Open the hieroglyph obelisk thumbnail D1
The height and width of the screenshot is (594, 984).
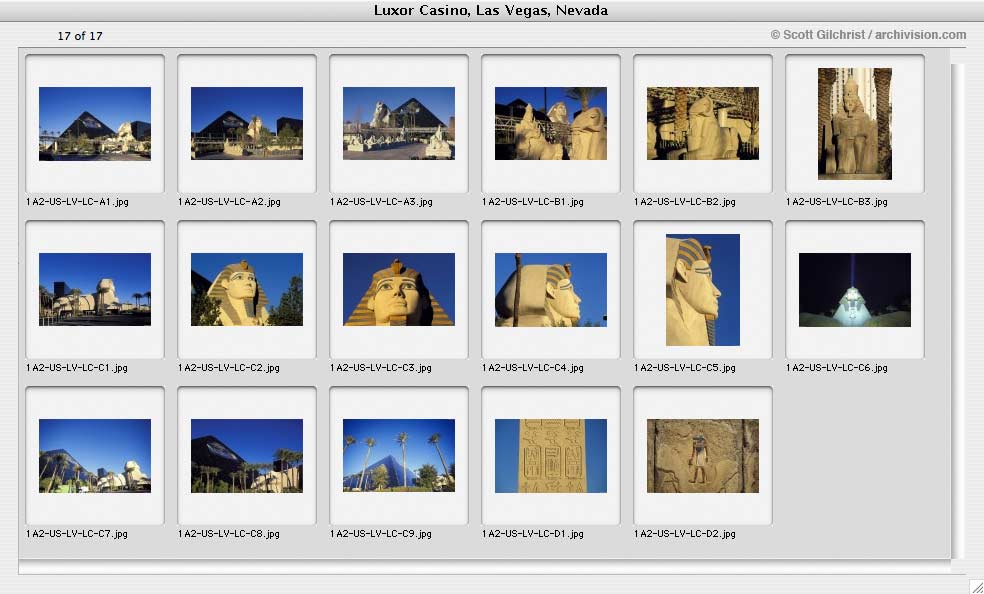point(550,455)
